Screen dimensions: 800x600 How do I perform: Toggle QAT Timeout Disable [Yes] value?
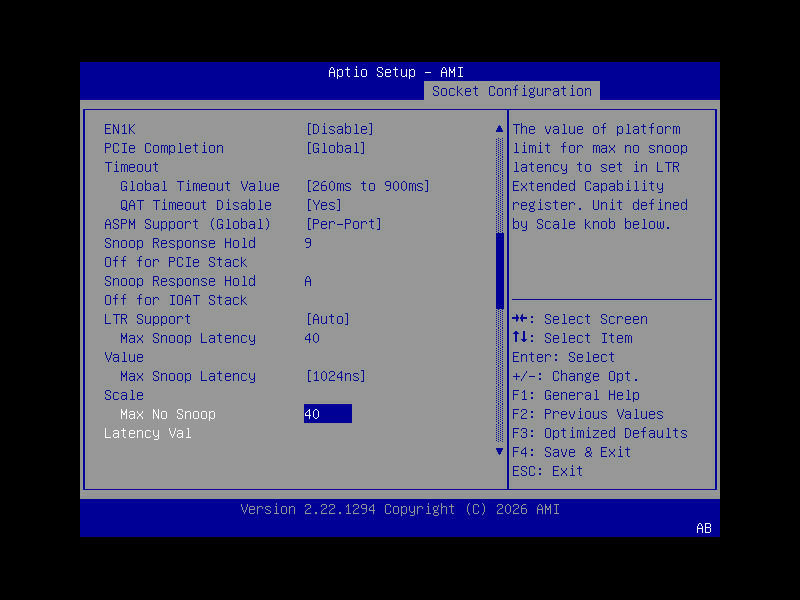click(x=323, y=205)
